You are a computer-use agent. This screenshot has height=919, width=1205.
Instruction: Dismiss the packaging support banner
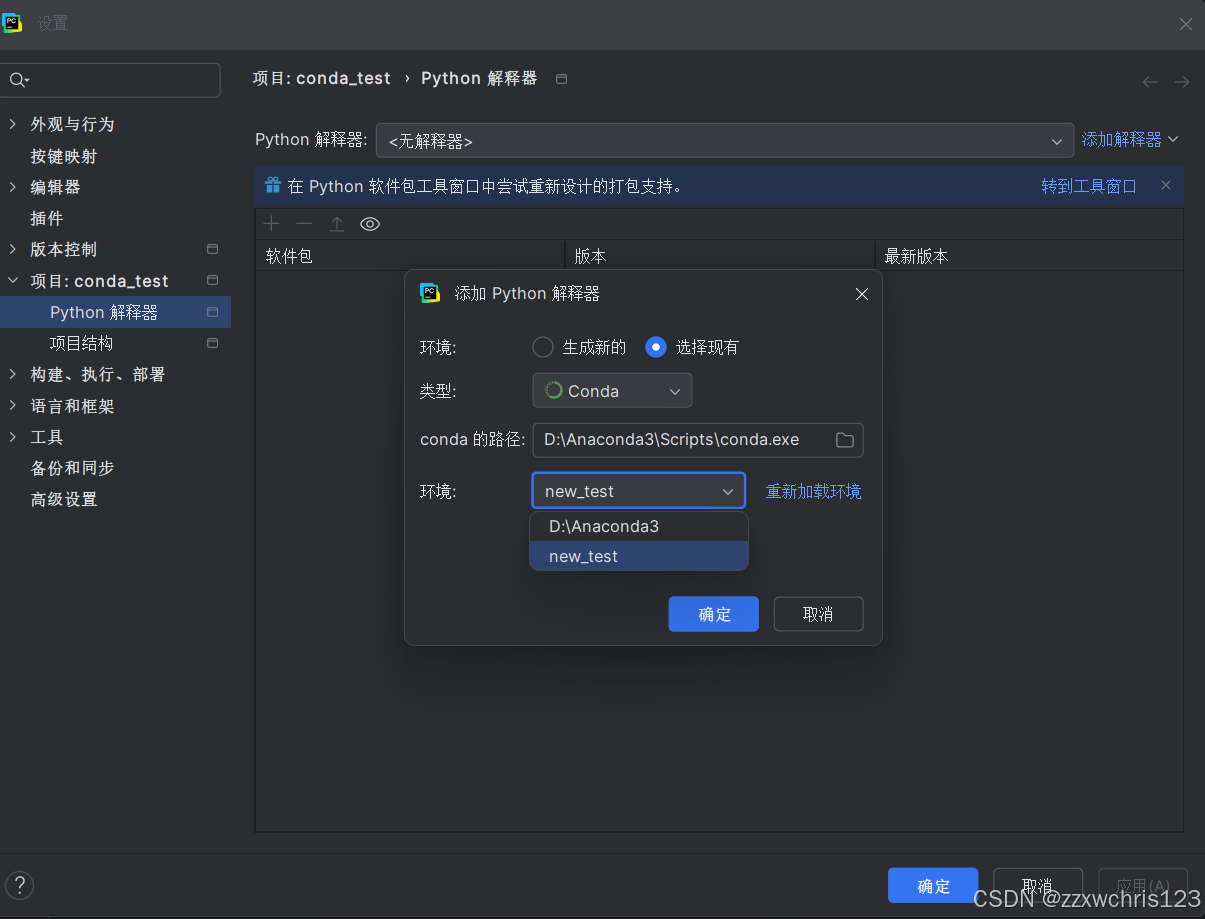[x=1165, y=185]
